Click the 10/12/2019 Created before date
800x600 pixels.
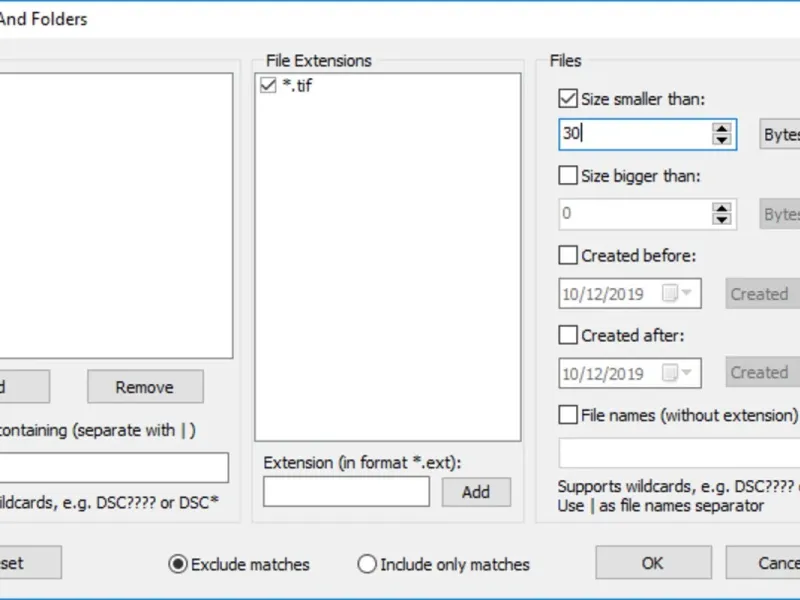coord(604,294)
